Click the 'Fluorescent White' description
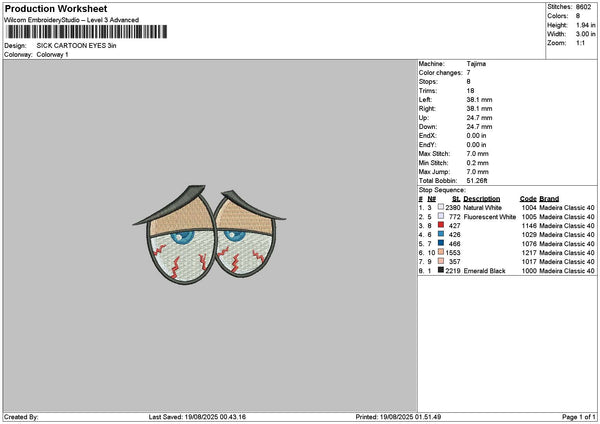This screenshot has height=424, width=600. (489, 217)
